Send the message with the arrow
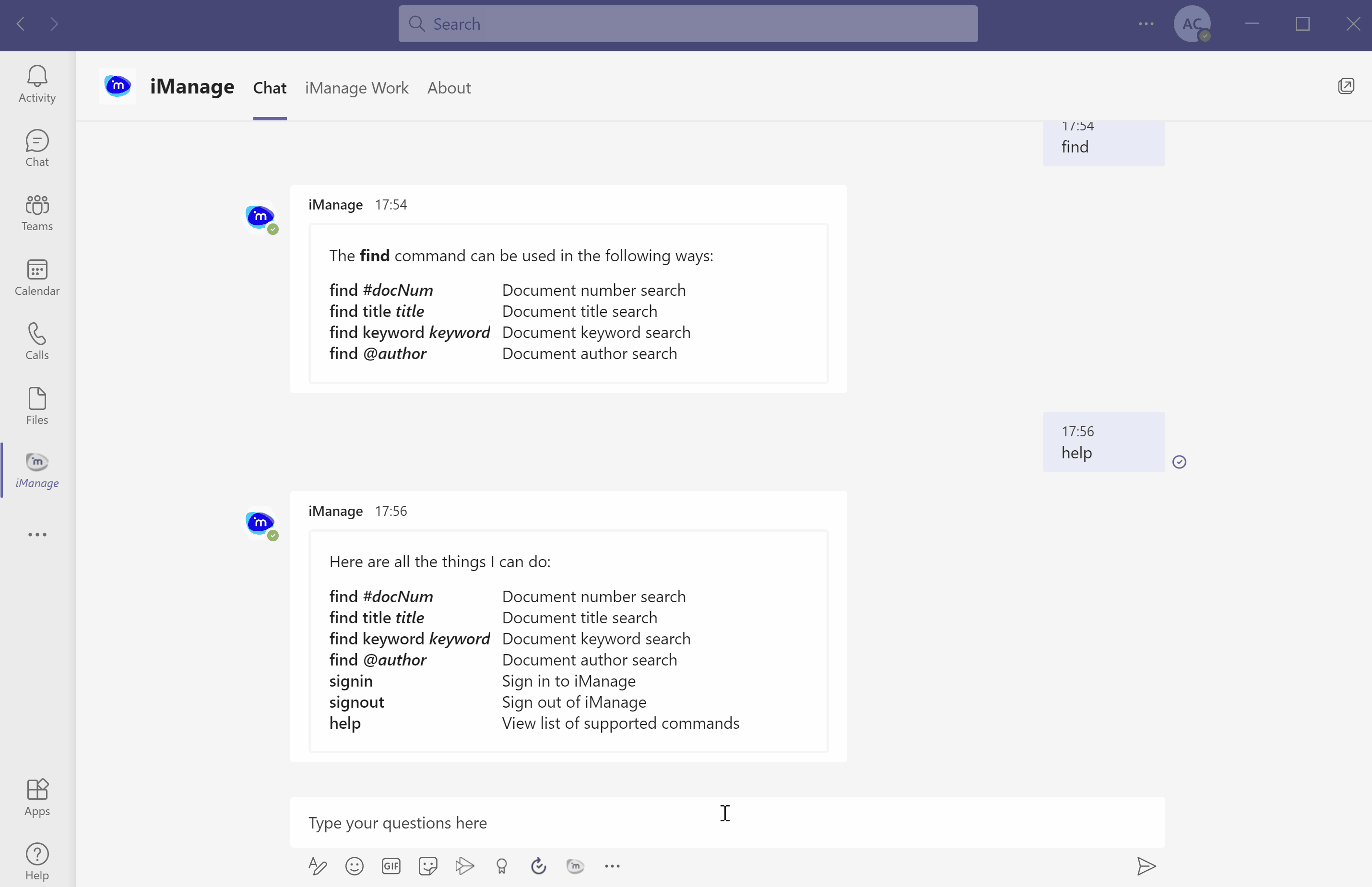1372x887 pixels. coord(1146,866)
